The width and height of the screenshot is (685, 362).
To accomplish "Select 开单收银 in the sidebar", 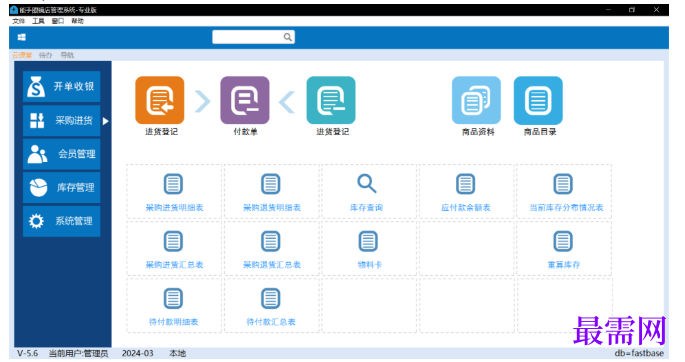I will 62,86.
